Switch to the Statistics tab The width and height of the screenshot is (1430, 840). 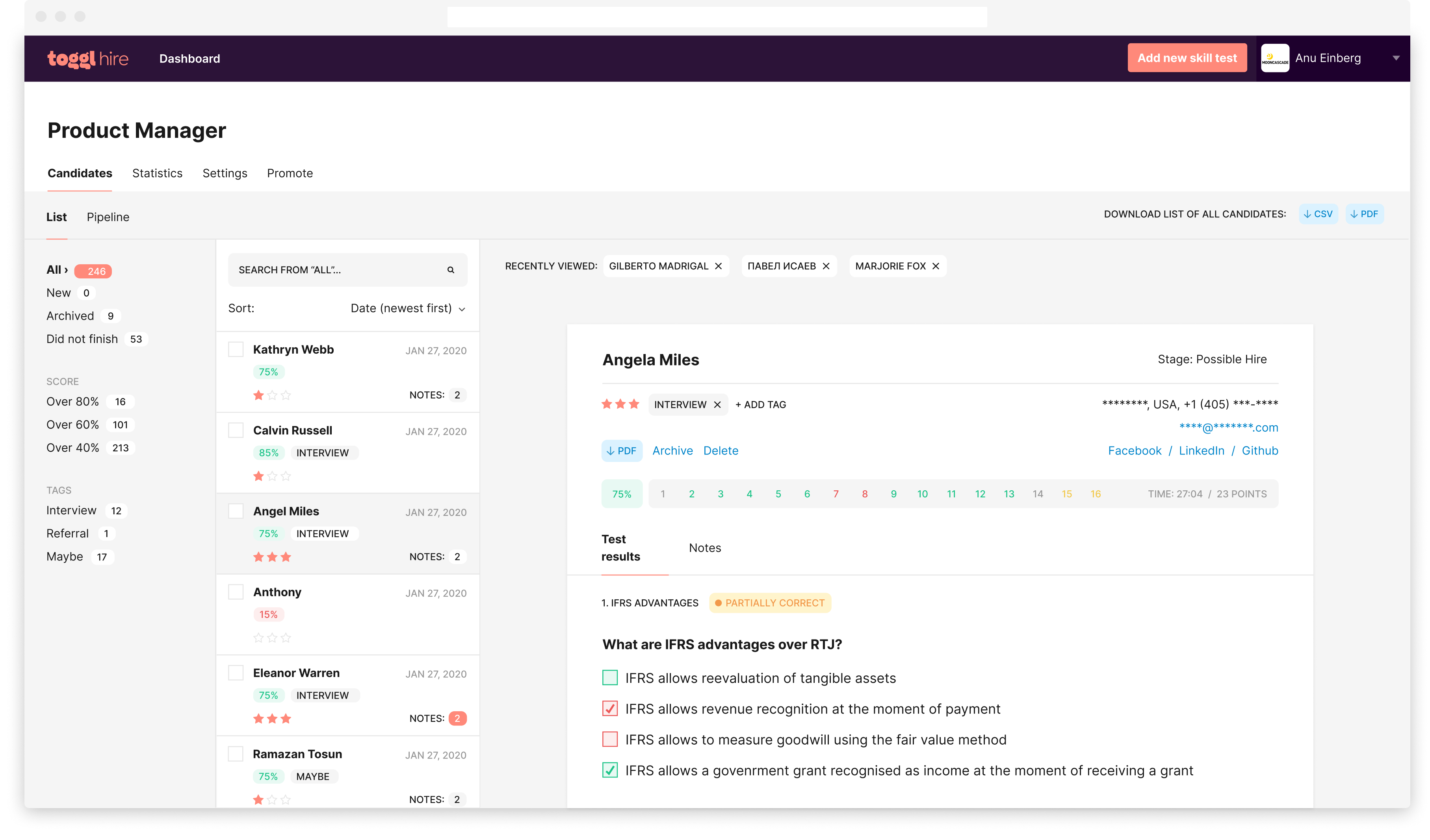pos(157,173)
